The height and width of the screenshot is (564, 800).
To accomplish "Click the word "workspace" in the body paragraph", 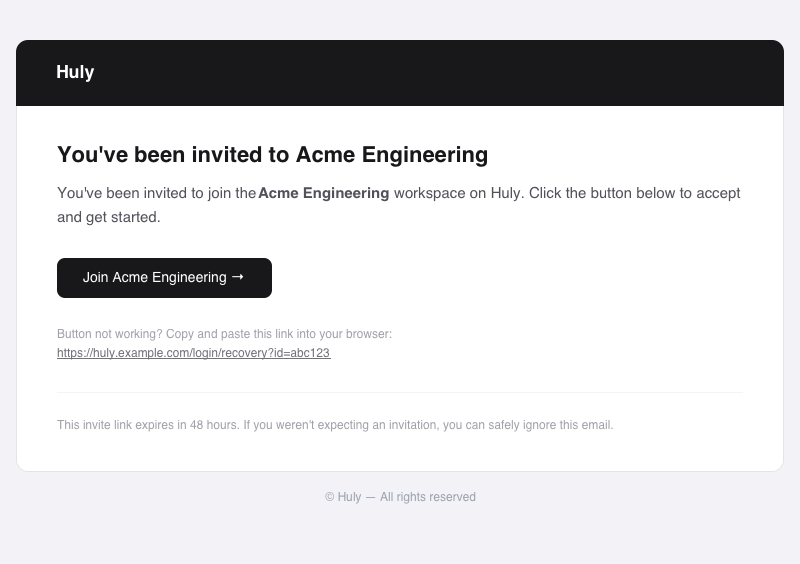I will tap(429, 193).
